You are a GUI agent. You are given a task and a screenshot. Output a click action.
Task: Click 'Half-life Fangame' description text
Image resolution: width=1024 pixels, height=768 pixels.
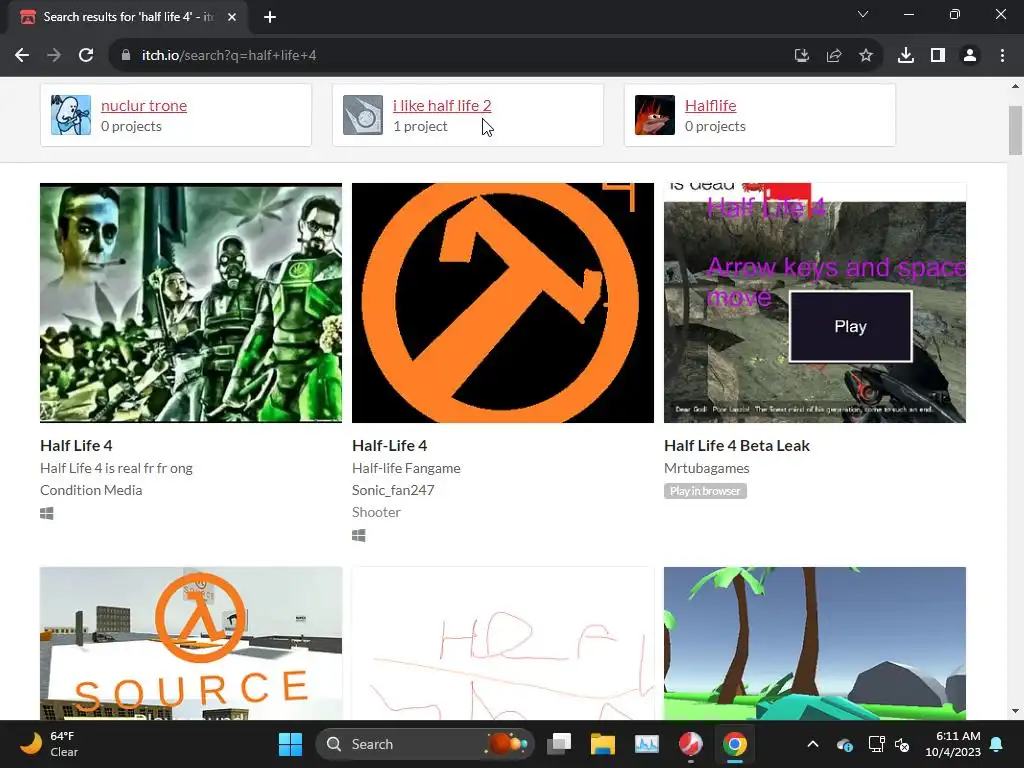[406, 468]
